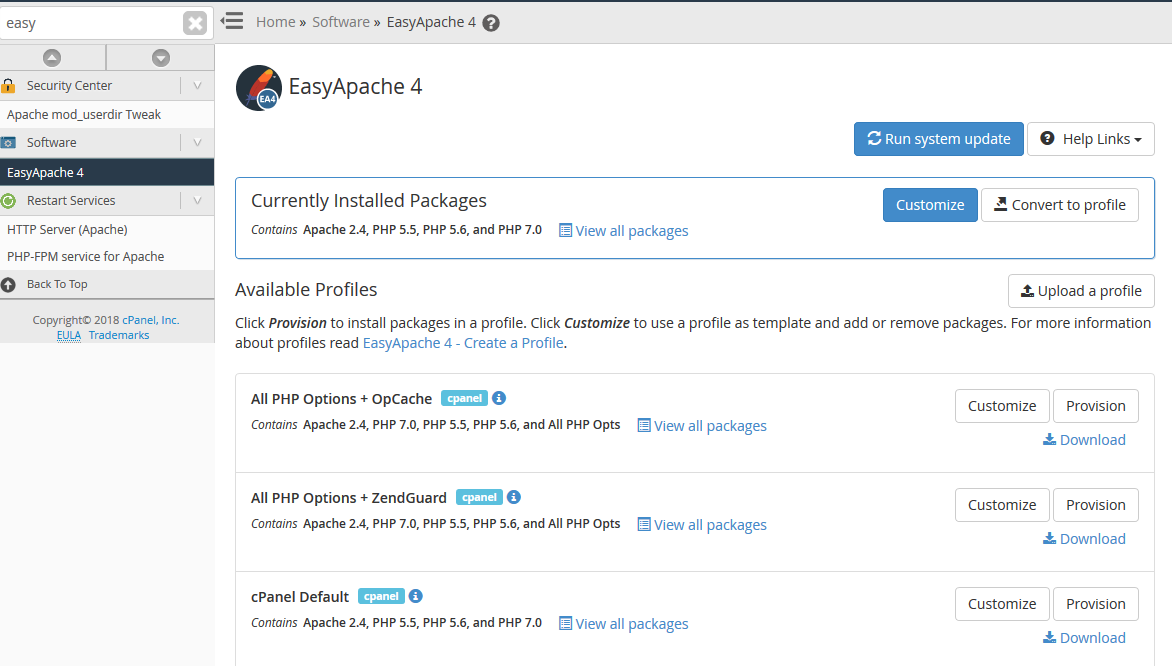Run system update
The image size is (1172, 666).
tap(939, 139)
